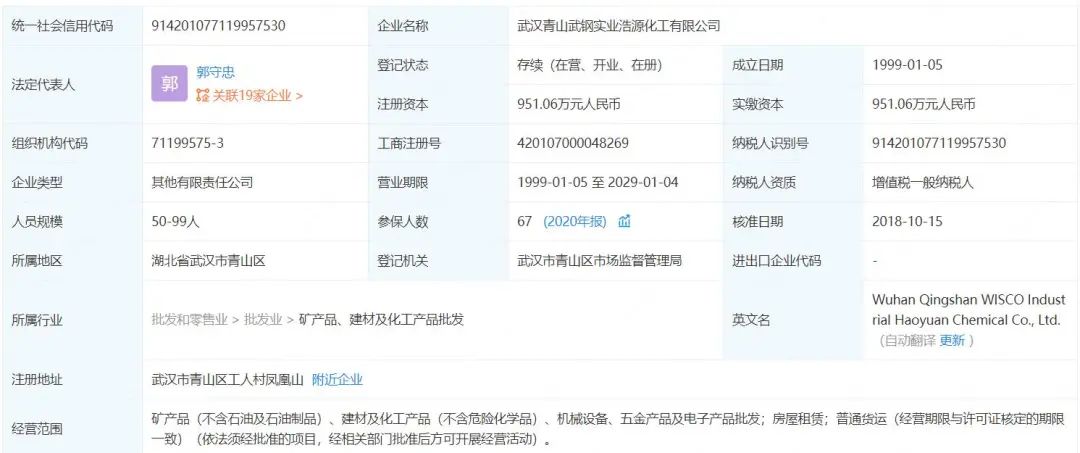Click the unified social credit code 914201077119957530
Screen dimensions: 1080x453
pyautogui.click(x=217, y=26)
